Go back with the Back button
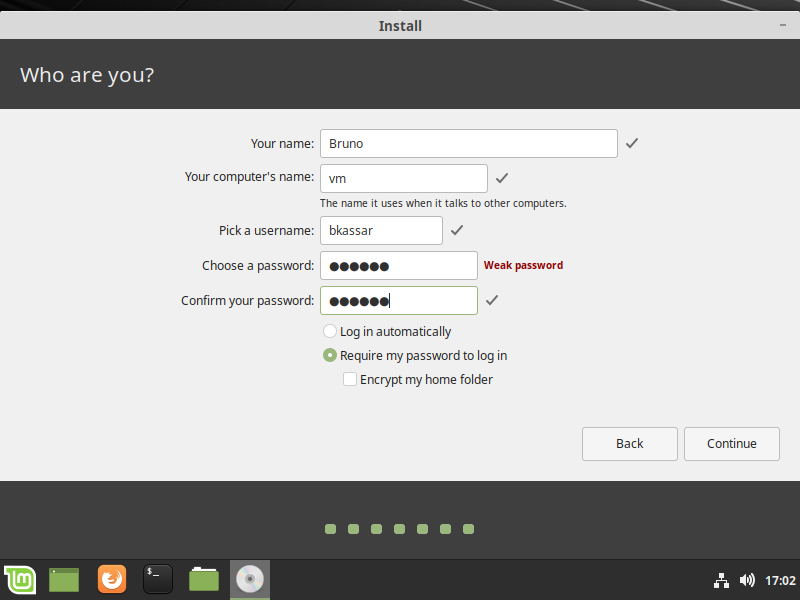800x600 pixels. pos(630,444)
